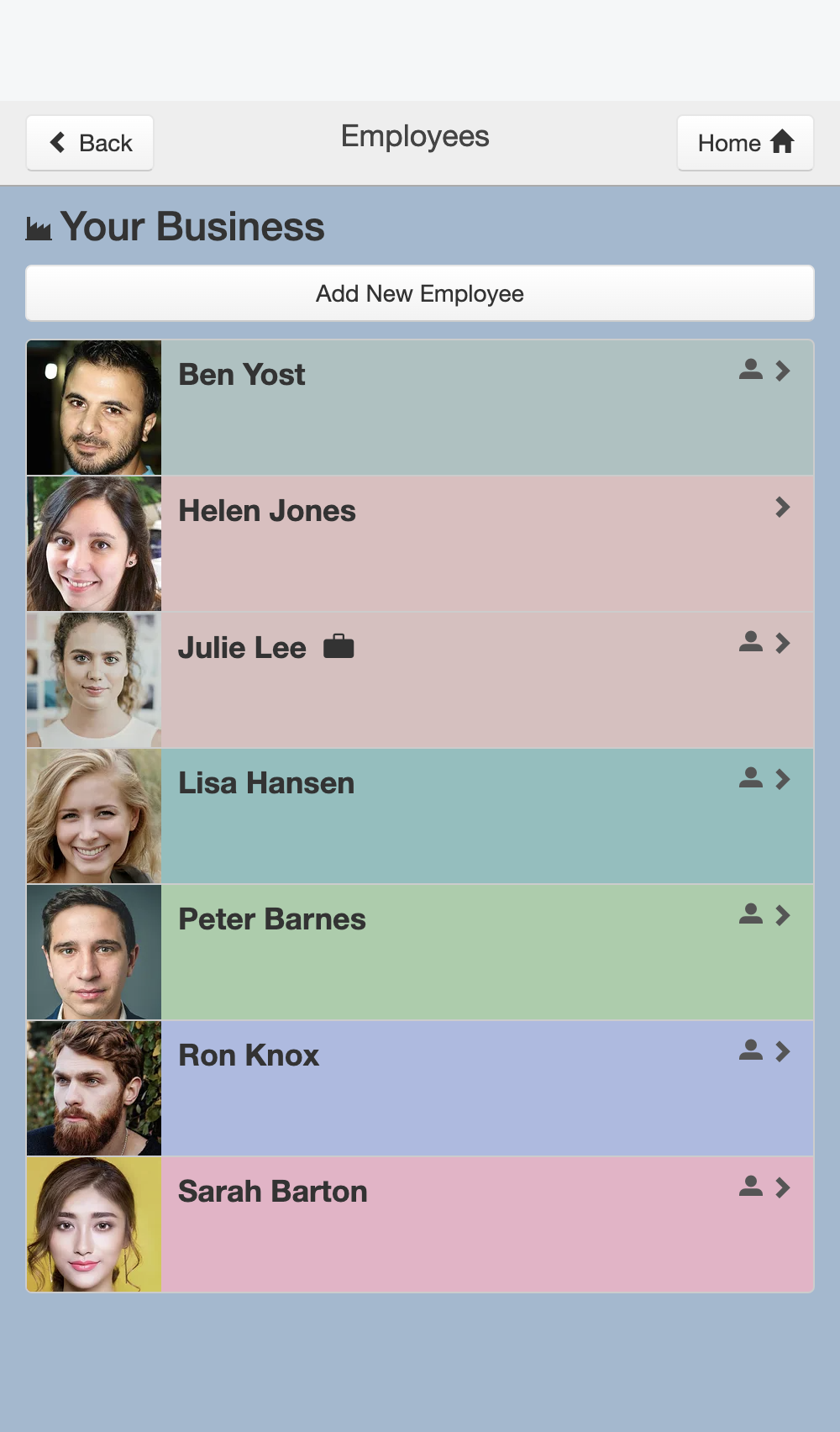
Task: Expand Ben Yost's entry with the chevron
Action: point(783,371)
